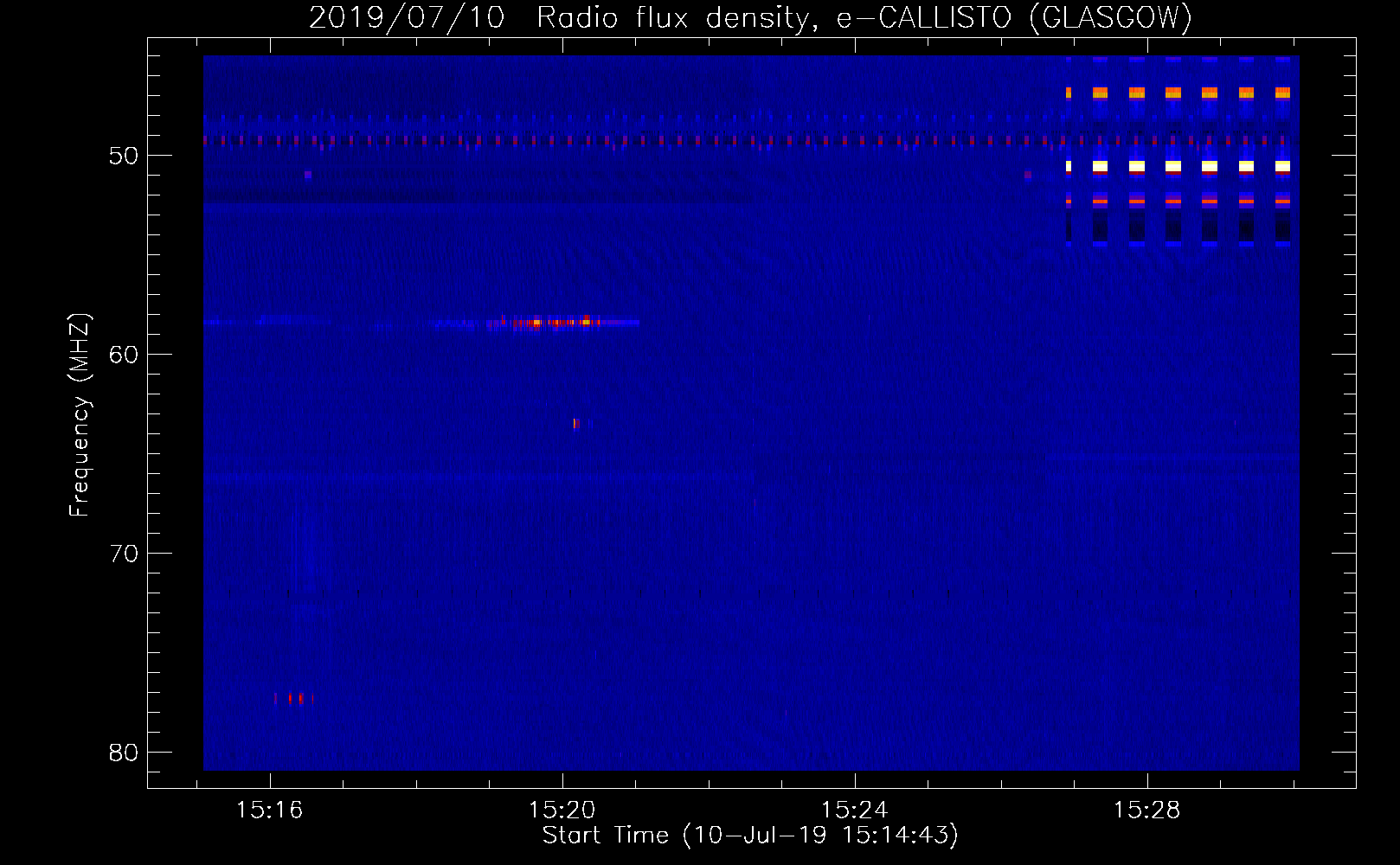Click the 70 frequency tick label
This screenshot has width=1400, height=865.
pyautogui.click(x=124, y=554)
